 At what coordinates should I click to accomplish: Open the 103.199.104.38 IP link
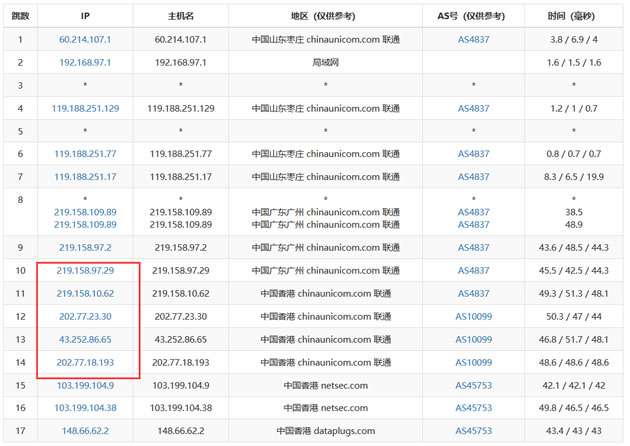point(85,408)
